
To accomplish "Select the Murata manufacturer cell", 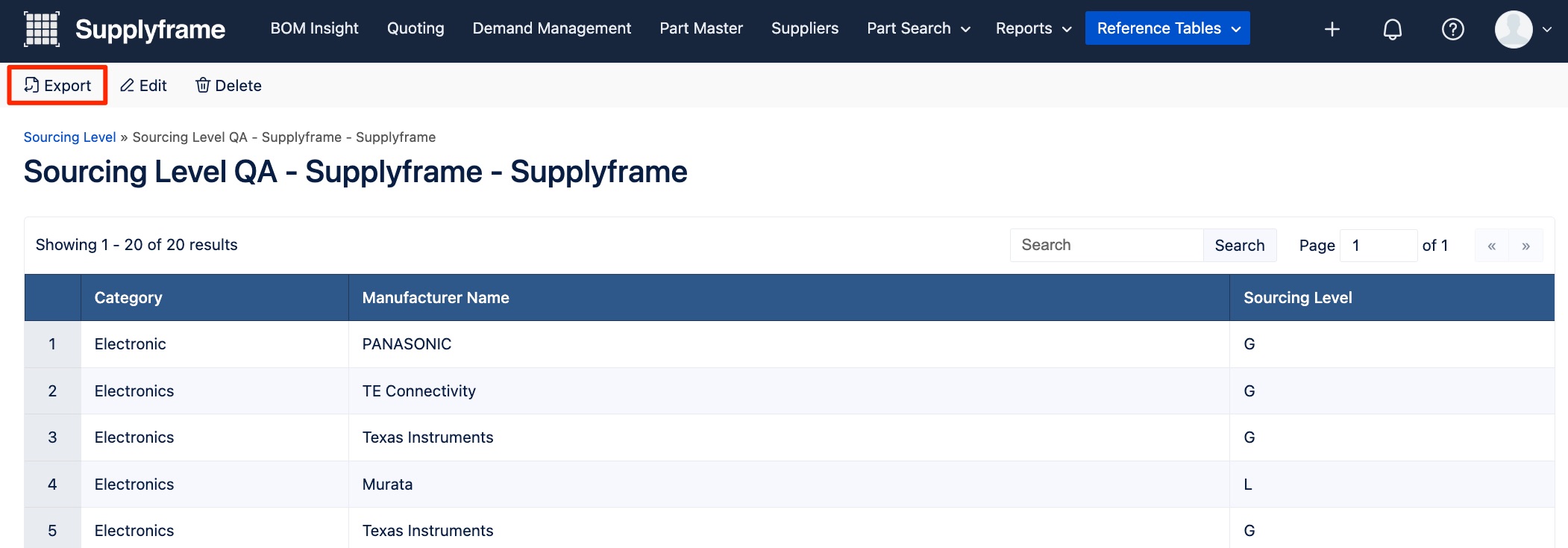I will (789, 485).
